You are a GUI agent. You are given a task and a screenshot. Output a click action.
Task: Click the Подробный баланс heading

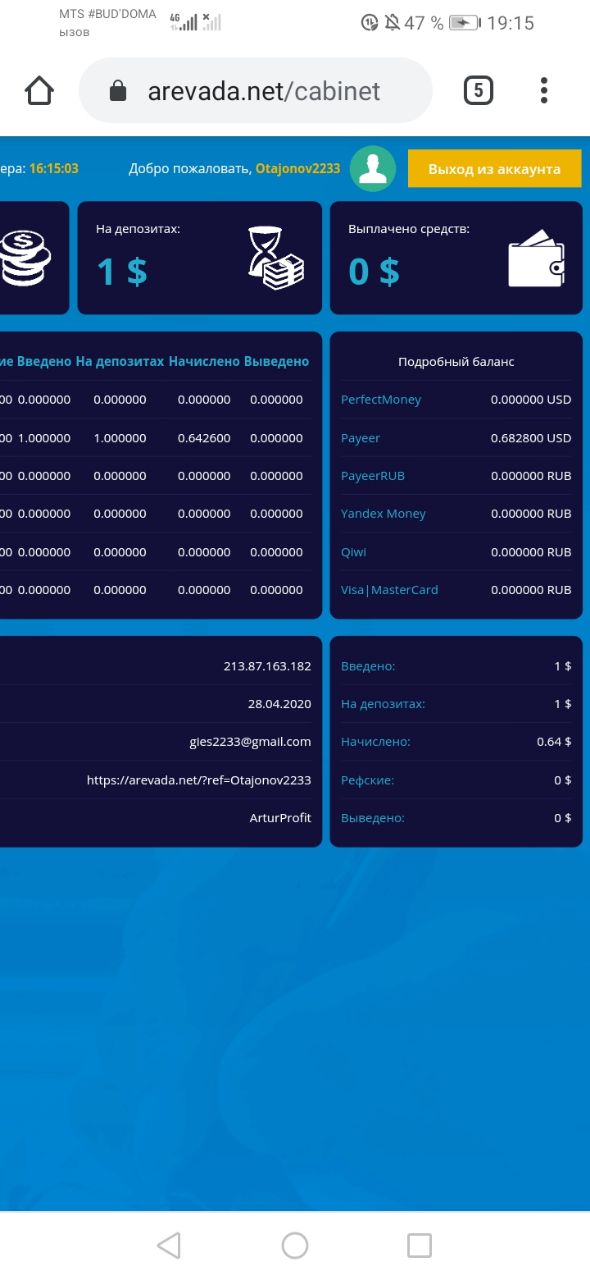(456, 362)
